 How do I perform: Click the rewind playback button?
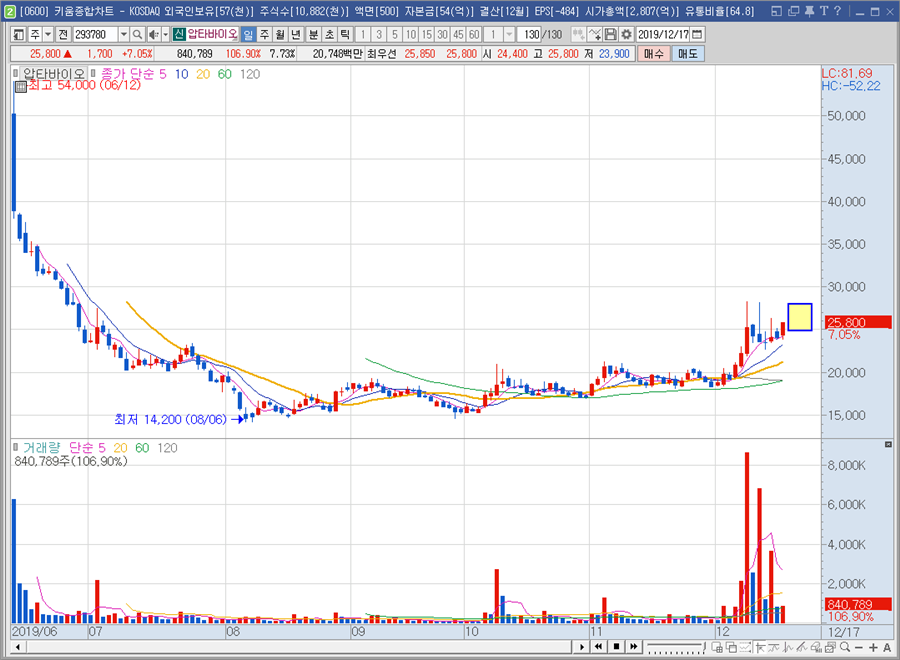tap(599, 647)
